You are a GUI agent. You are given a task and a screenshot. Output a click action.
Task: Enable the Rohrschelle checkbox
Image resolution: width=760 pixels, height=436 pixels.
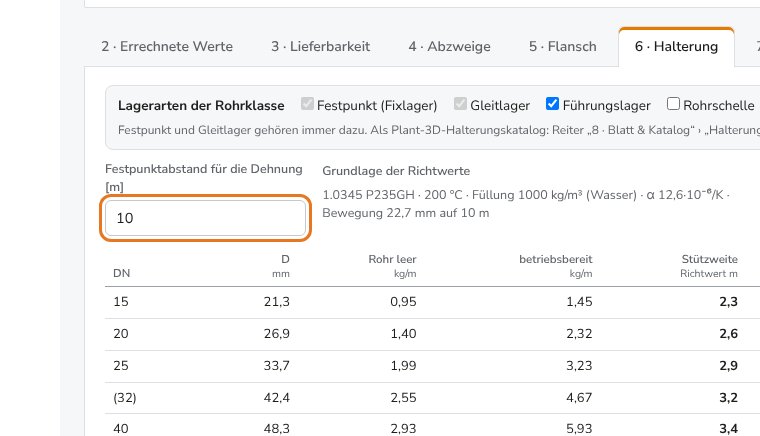click(x=673, y=104)
